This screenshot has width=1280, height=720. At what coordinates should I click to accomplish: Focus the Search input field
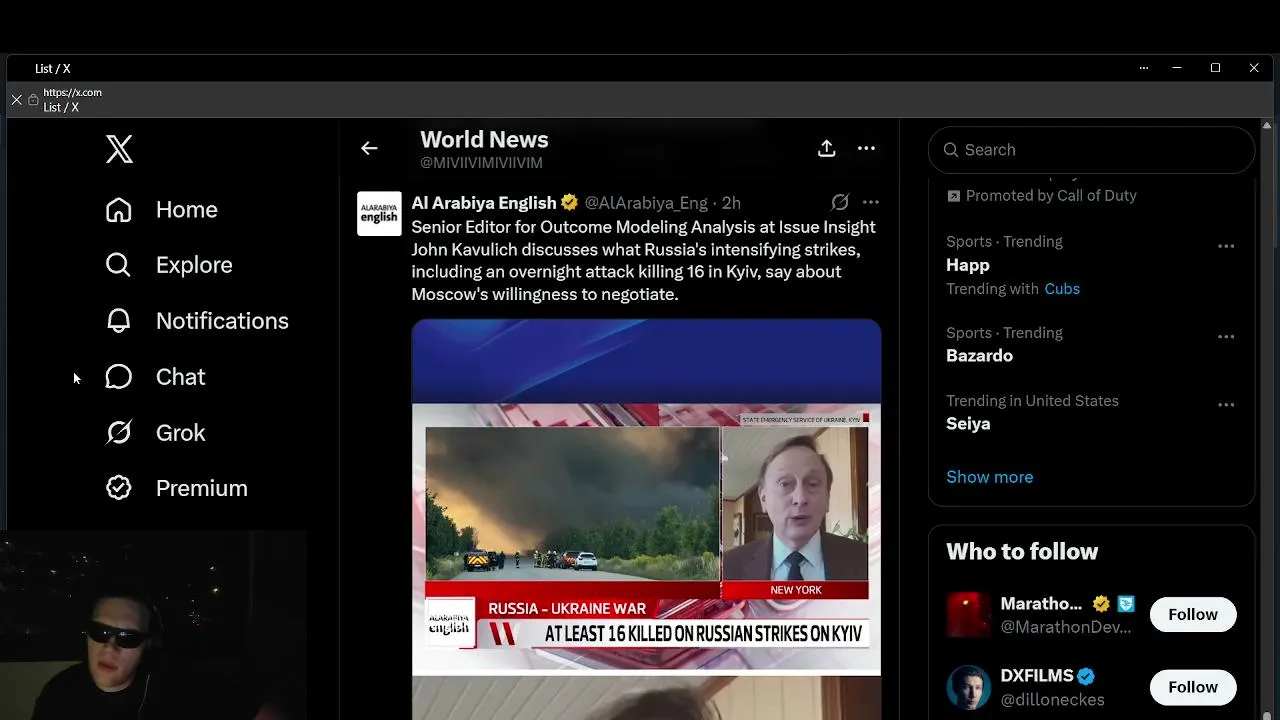coord(1091,150)
